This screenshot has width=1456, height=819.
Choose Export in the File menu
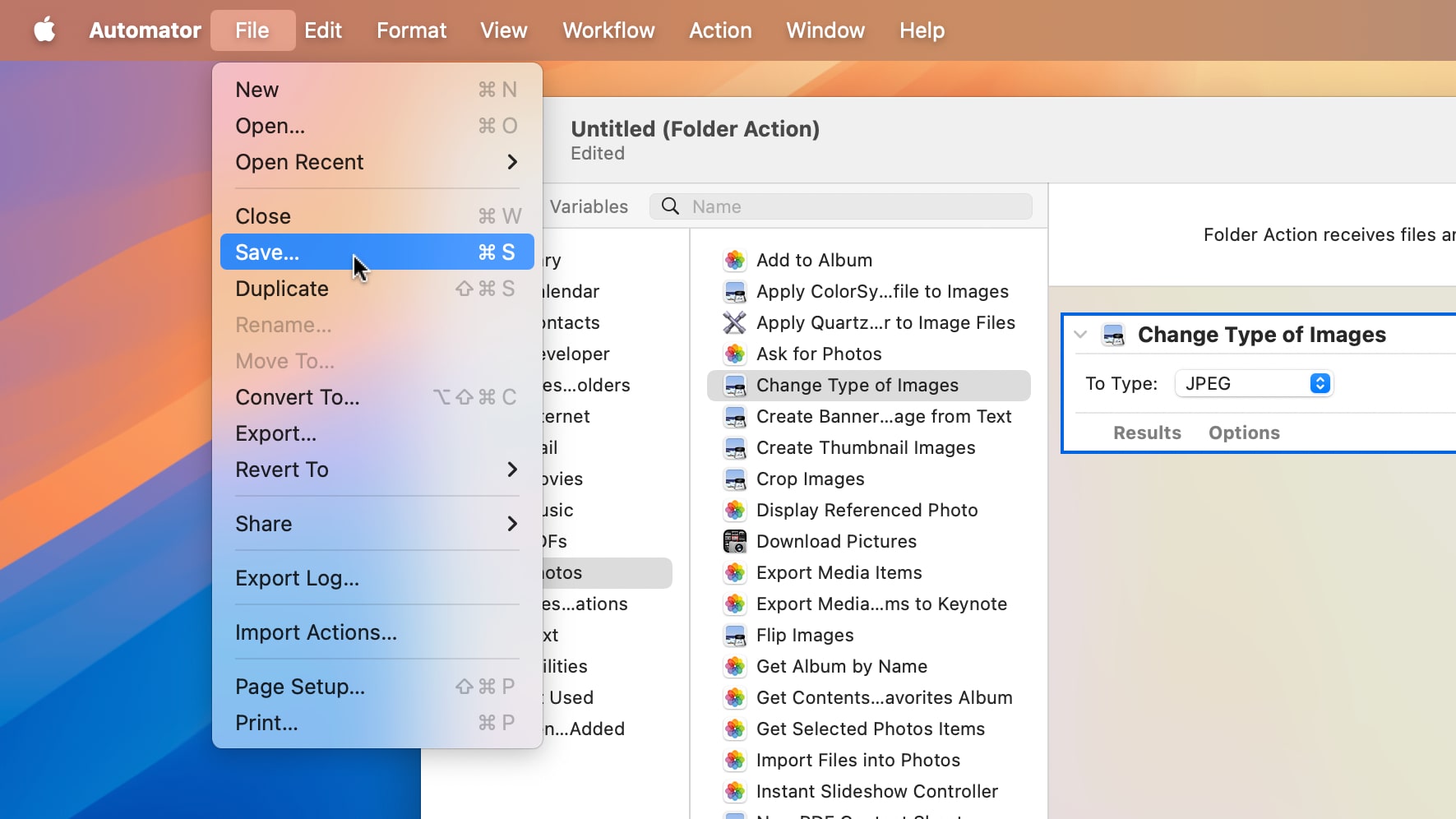[377, 433]
